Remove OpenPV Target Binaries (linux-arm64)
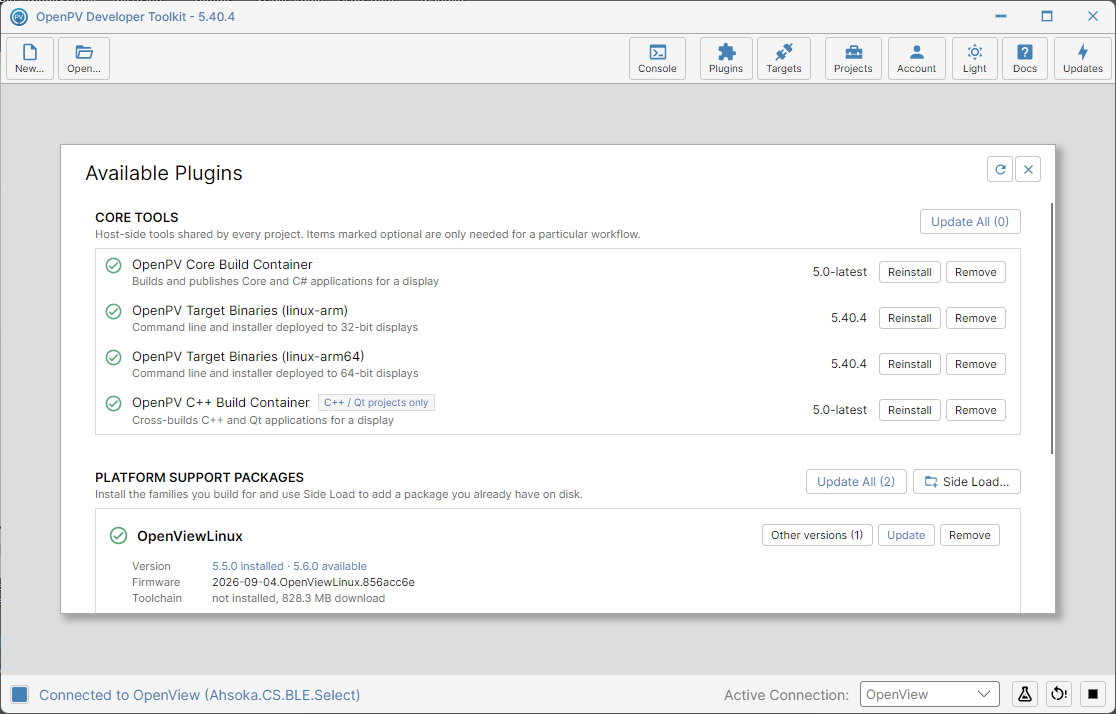1116x714 pixels. 976,364
